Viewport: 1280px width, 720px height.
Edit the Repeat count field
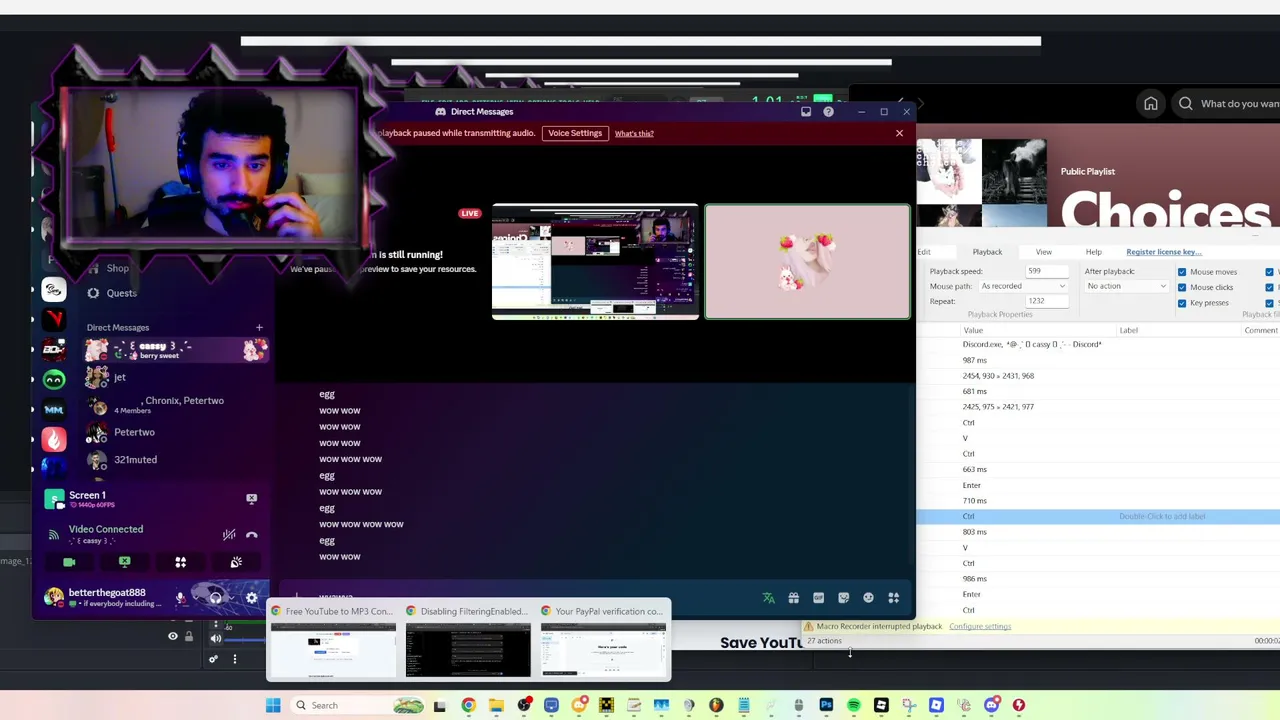(x=1046, y=301)
